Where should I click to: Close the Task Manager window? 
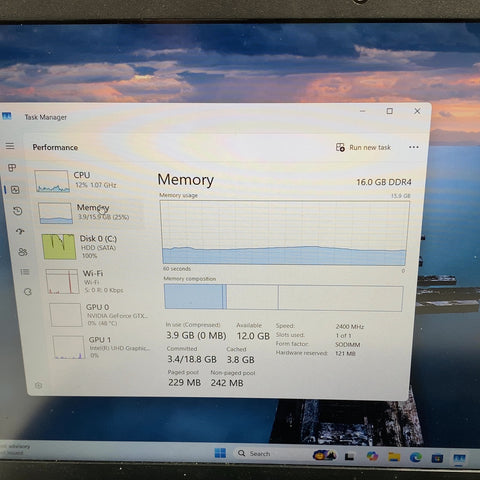(x=417, y=111)
